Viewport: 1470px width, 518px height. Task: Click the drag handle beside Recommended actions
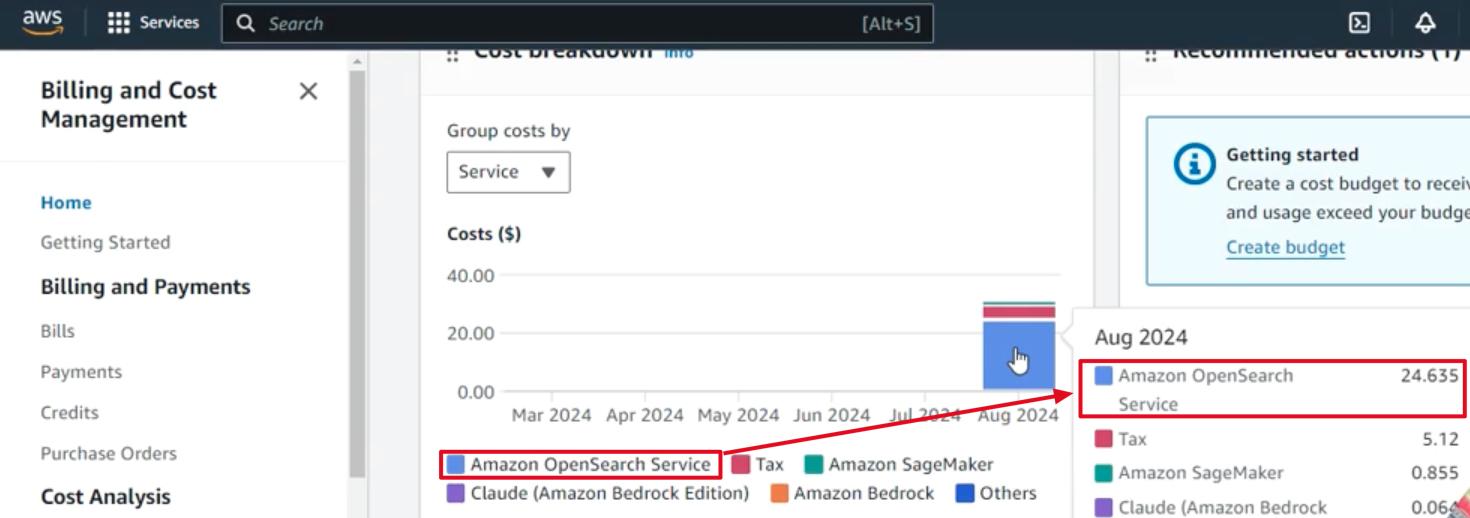[1151, 54]
